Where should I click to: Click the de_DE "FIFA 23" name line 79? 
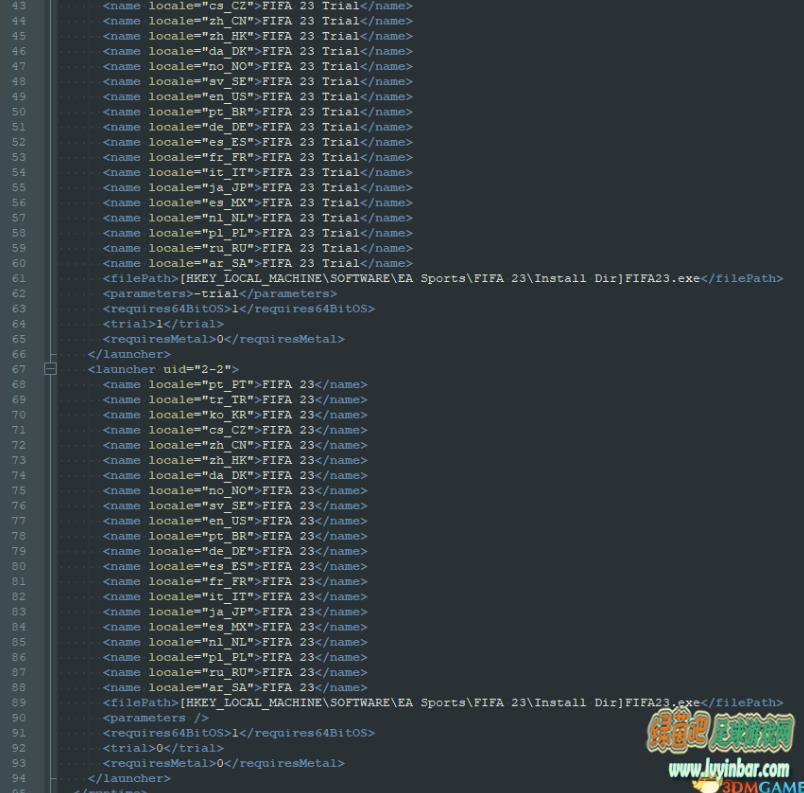point(235,551)
